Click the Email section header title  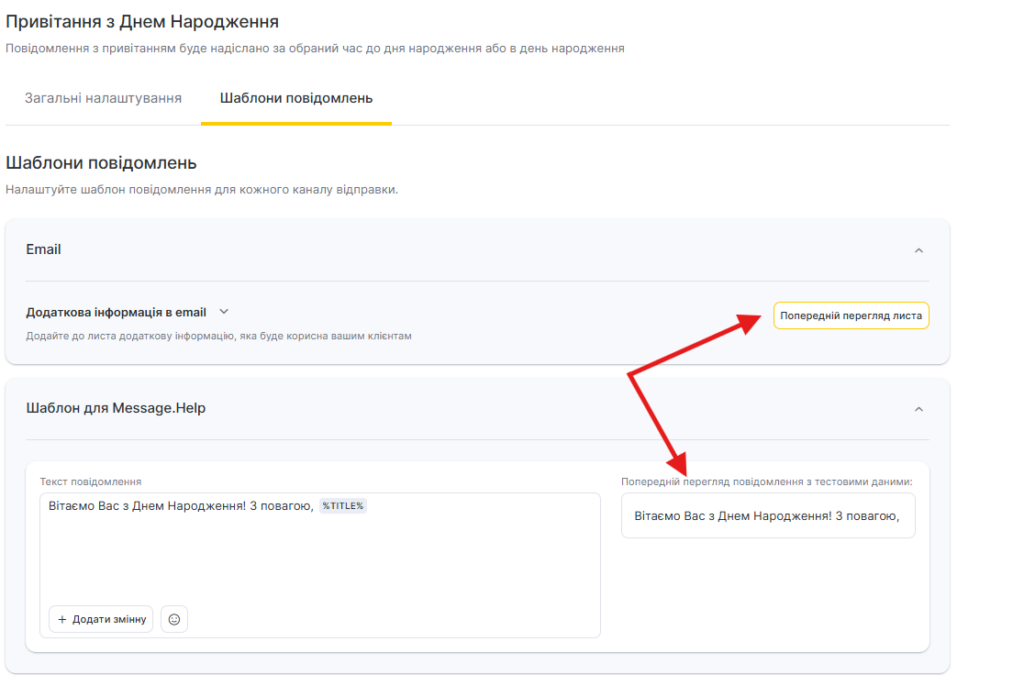[43, 249]
